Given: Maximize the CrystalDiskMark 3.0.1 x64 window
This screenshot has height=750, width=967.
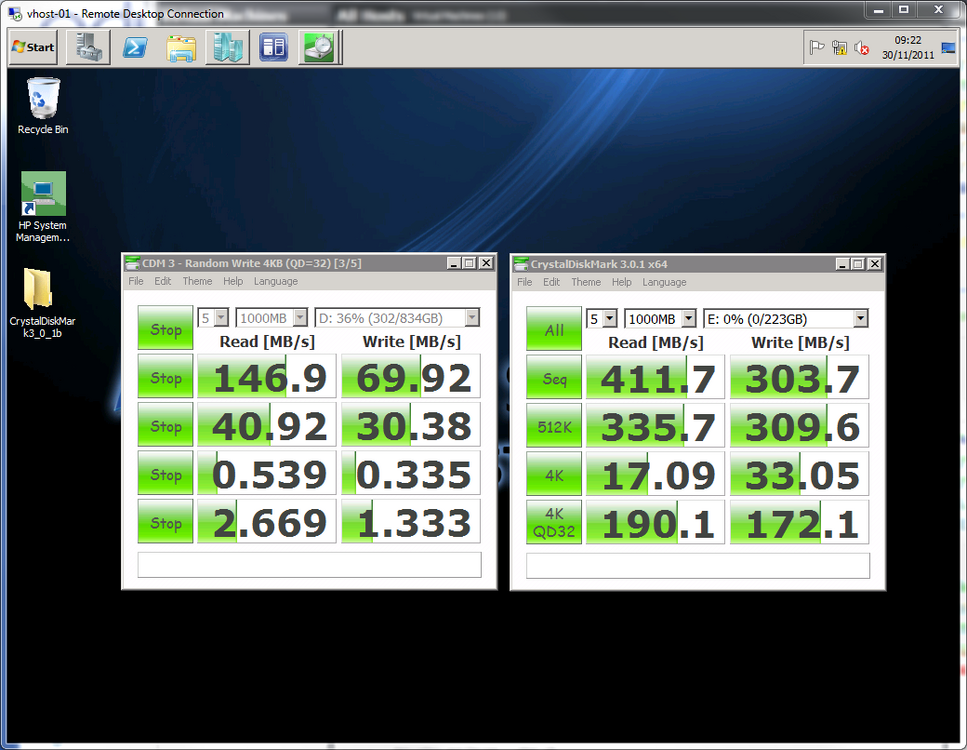Looking at the screenshot, I should (858, 264).
